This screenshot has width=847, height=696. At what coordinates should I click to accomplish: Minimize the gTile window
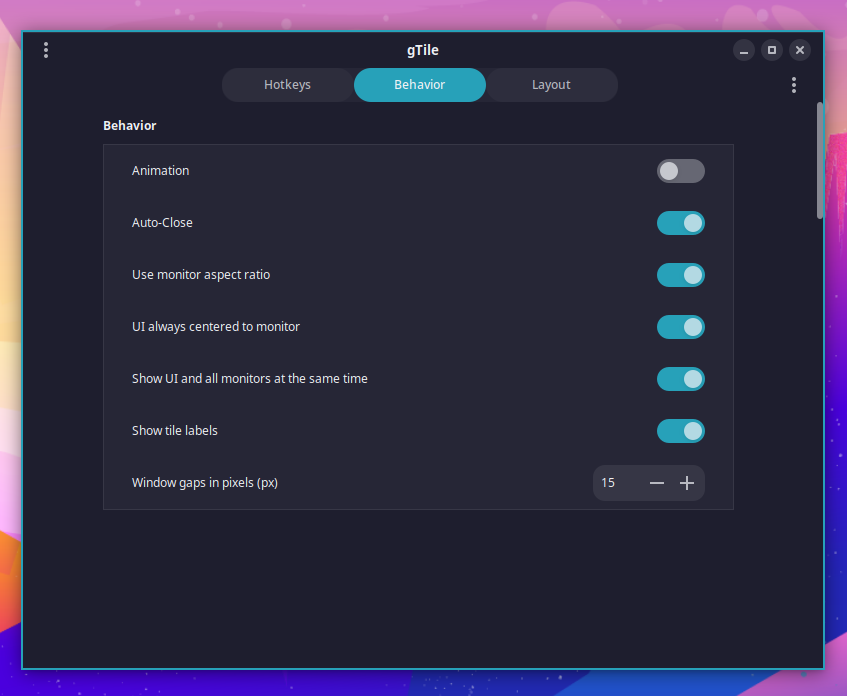point(744,50)
